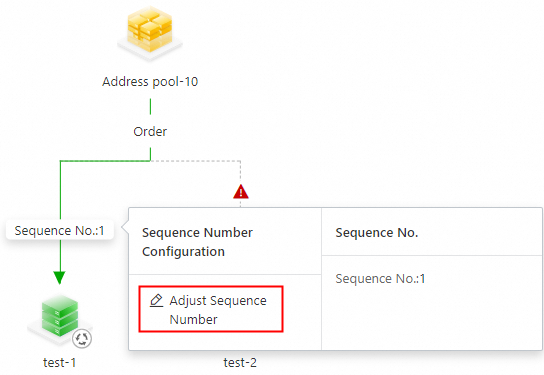Click empty area in Sequence No. panel

coord(432,317)
